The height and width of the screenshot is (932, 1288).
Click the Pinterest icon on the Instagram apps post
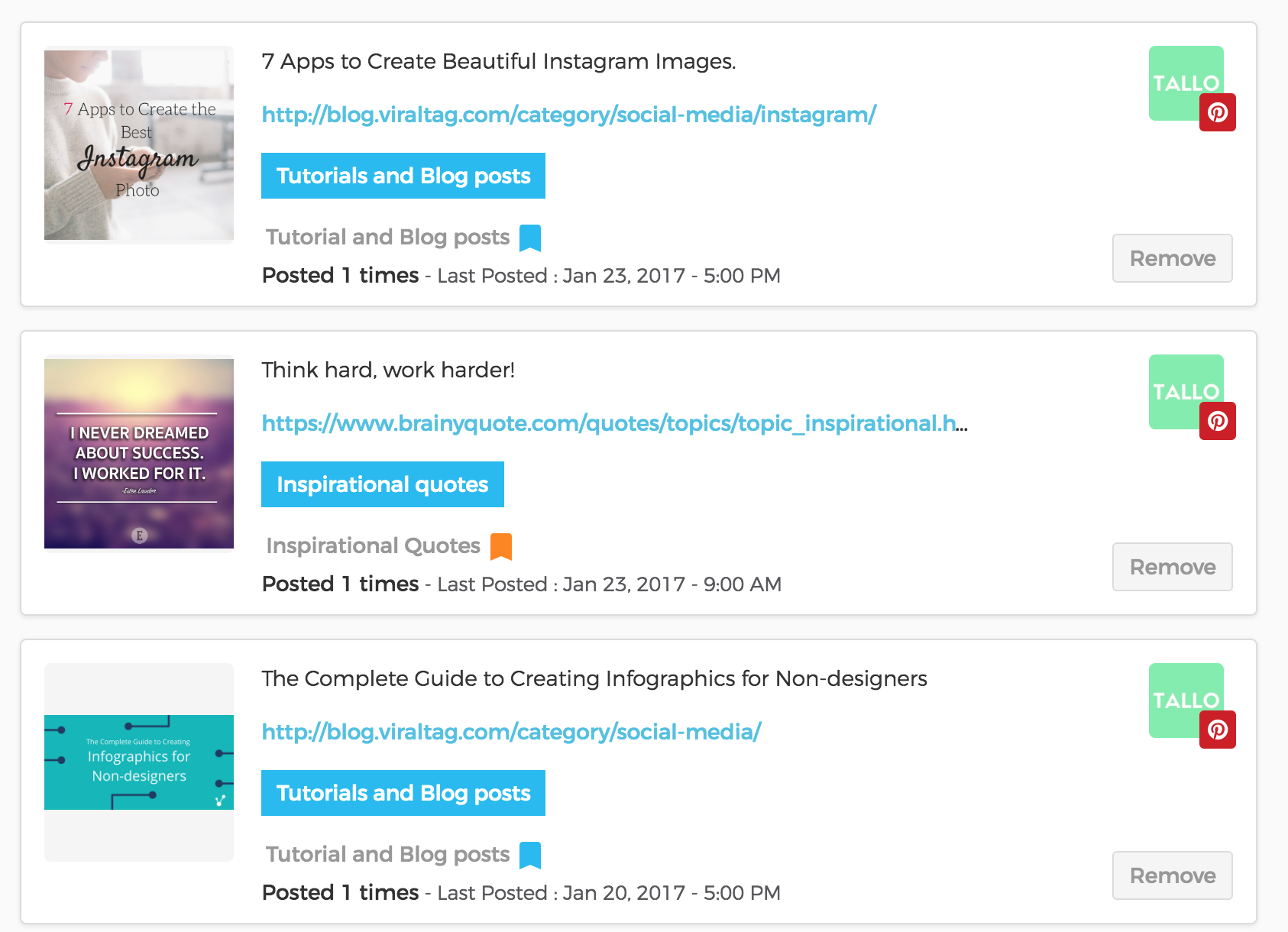(1217, 112)
